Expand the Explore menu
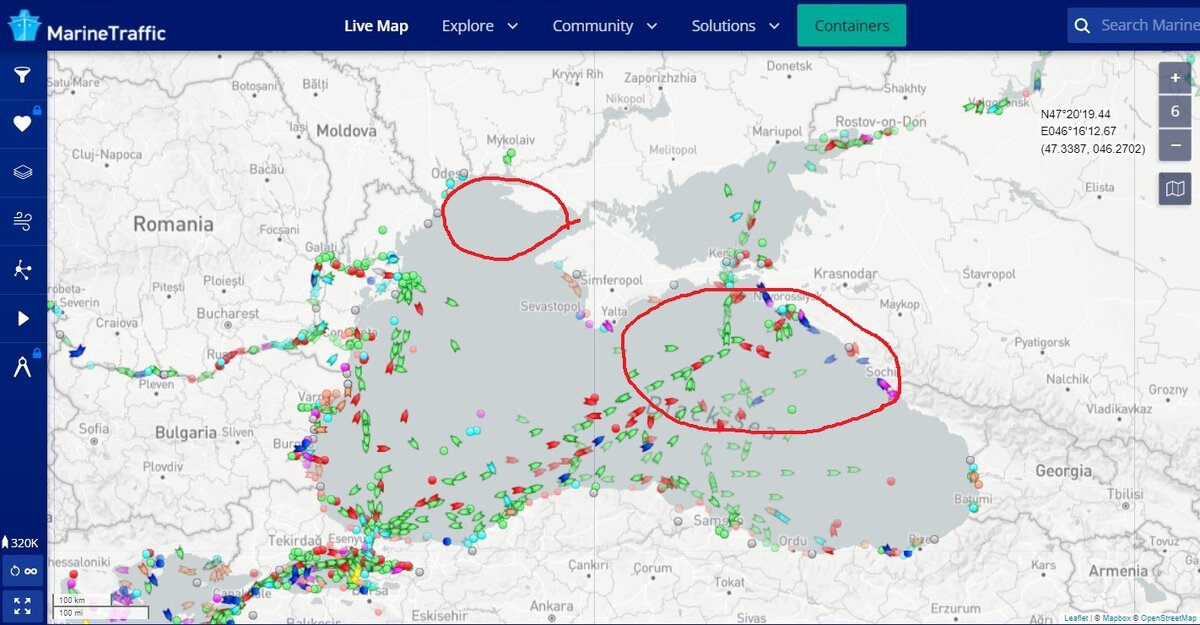The image size is (1200, 625). pos(480,26)
